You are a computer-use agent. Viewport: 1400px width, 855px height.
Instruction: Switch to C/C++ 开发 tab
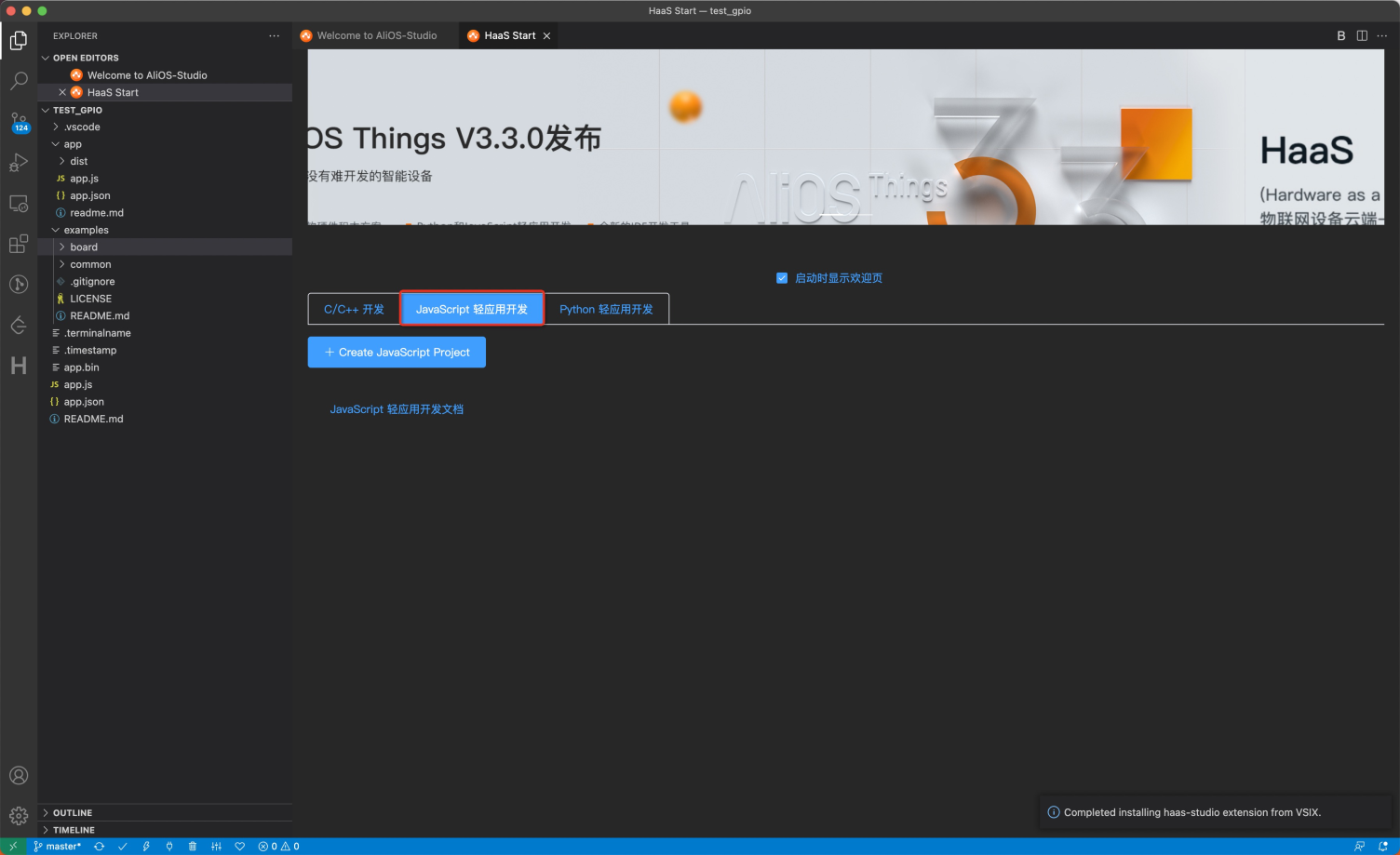click(x=354, y=309)
